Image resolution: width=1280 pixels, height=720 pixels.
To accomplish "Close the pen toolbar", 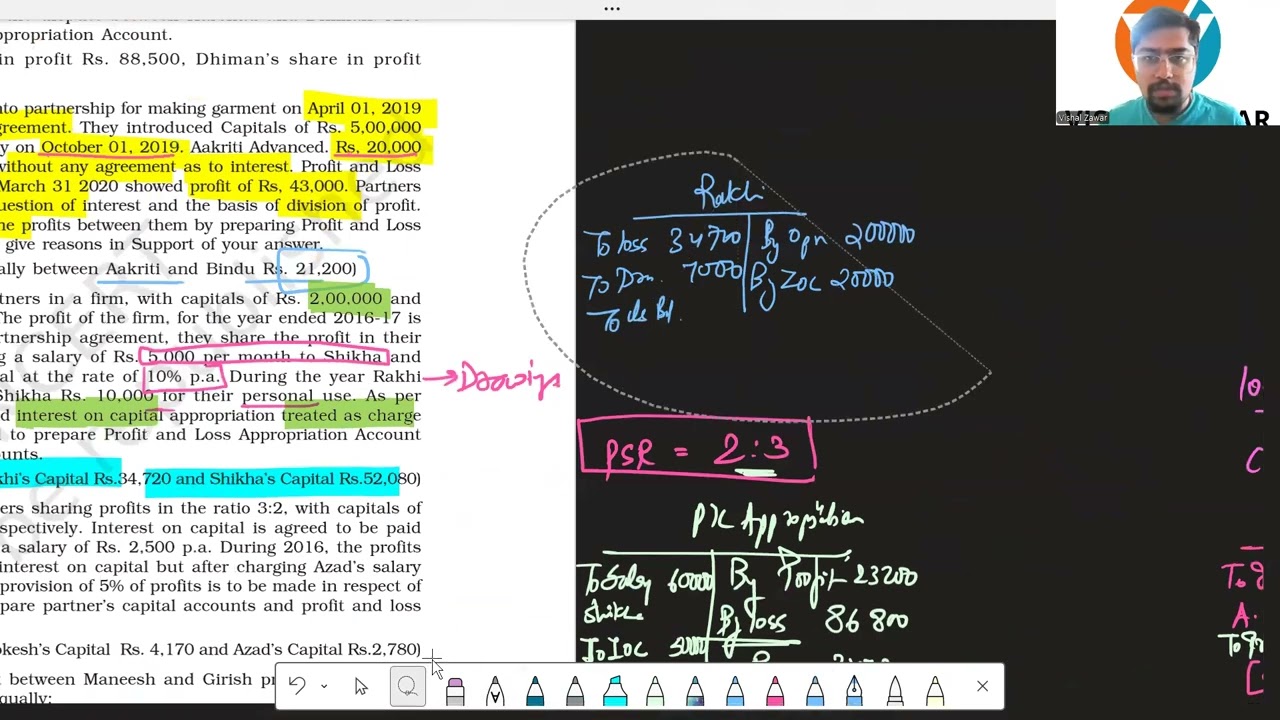I will click(x=982, y=686).
